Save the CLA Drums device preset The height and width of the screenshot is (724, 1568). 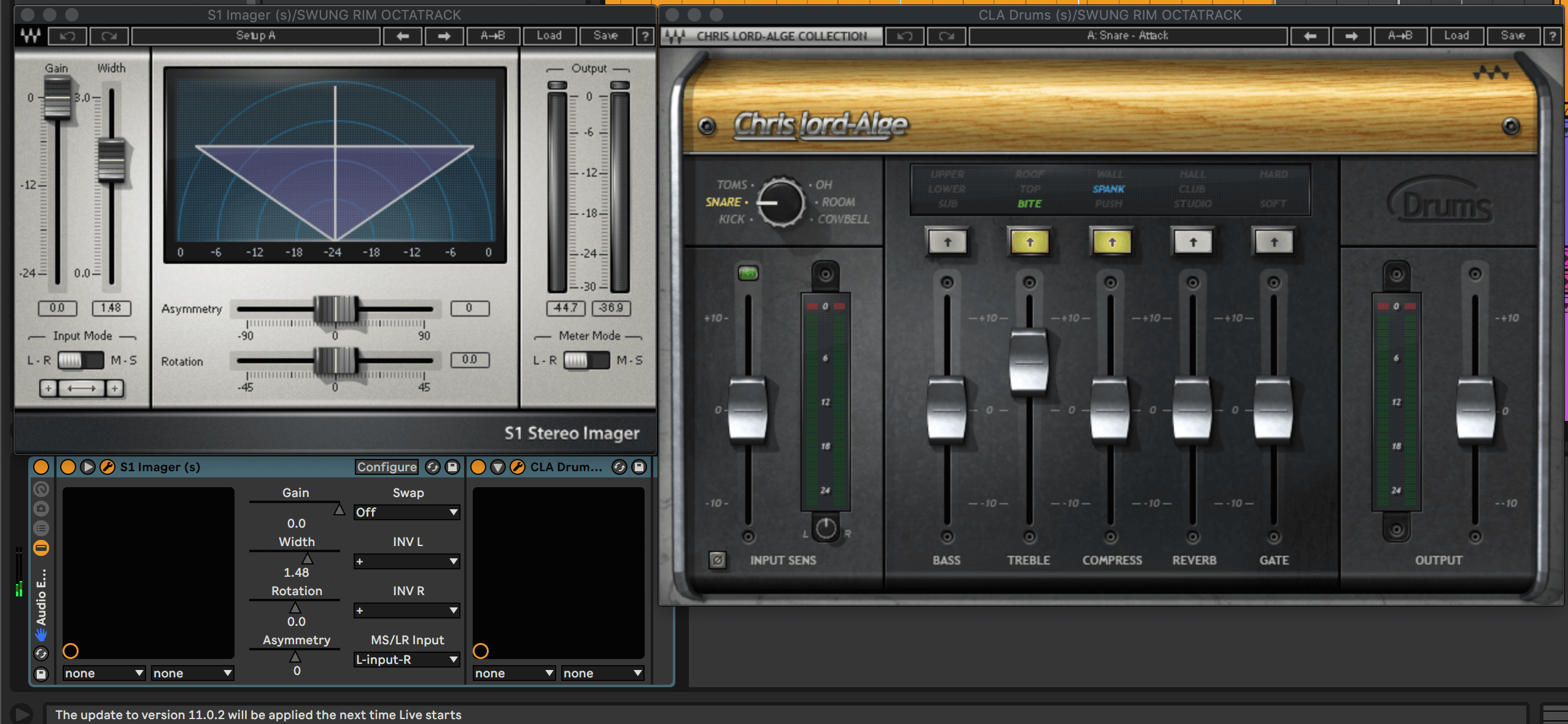point(639,467)
